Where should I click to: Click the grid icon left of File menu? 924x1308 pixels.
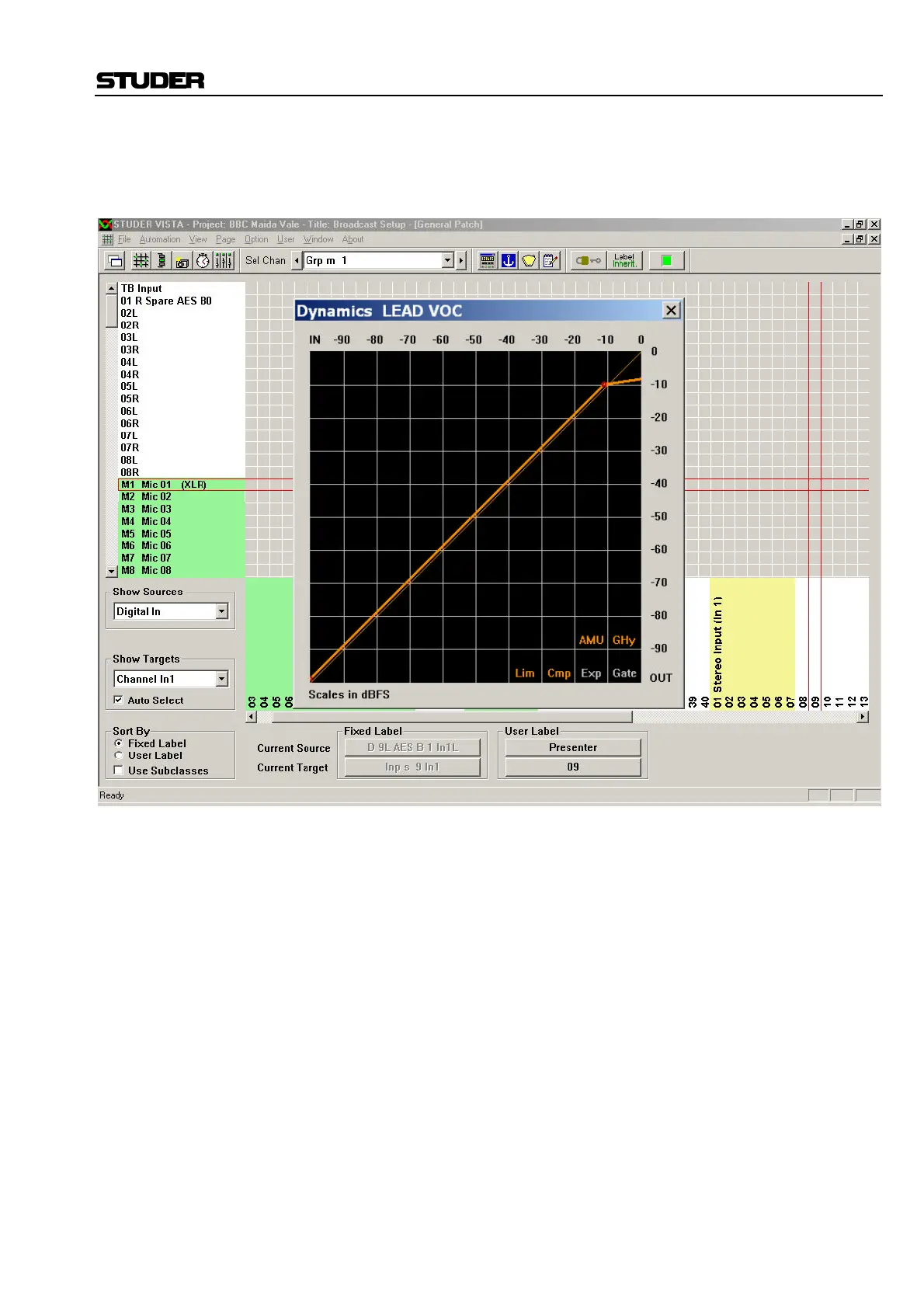(107, 239)
